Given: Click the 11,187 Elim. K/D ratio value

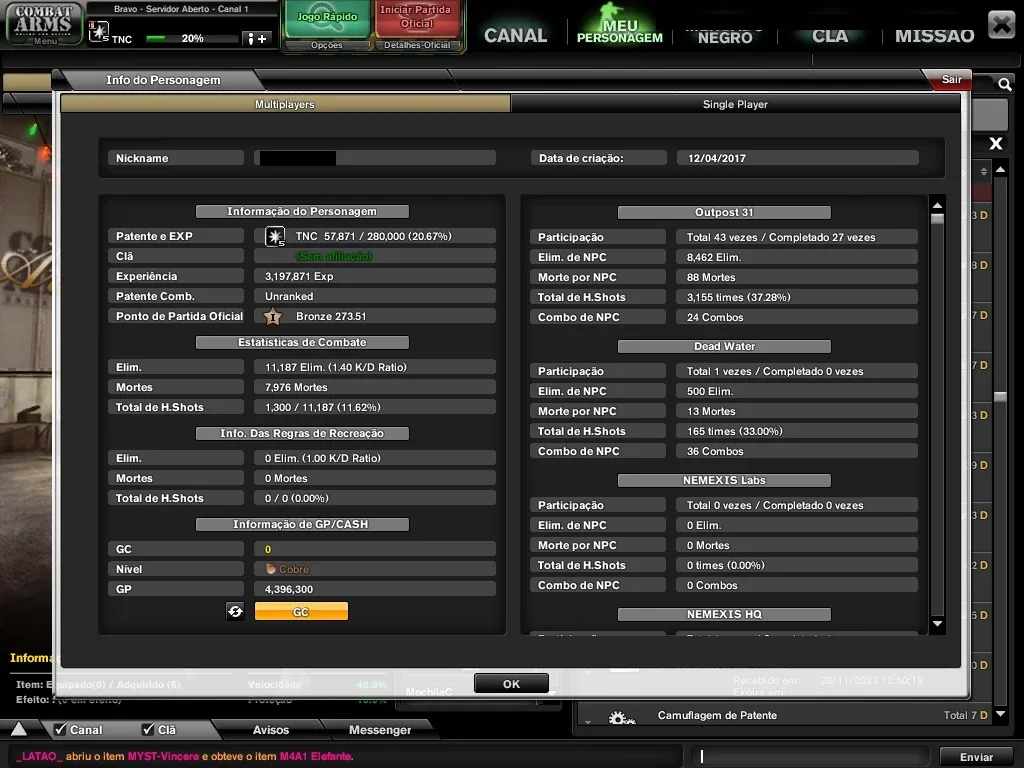Looking at the screenshot, I should 336,367.
